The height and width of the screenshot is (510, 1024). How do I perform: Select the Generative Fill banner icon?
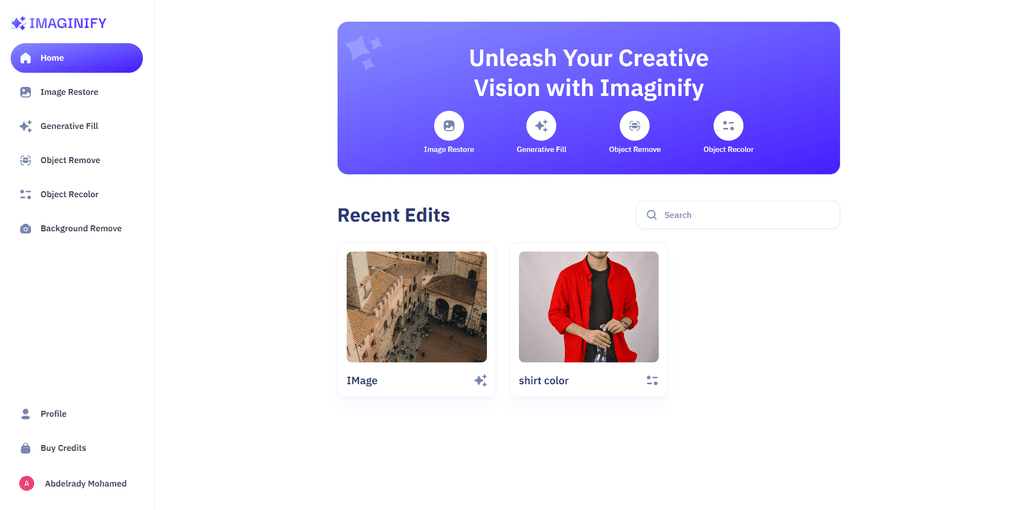tap(541, 125)
